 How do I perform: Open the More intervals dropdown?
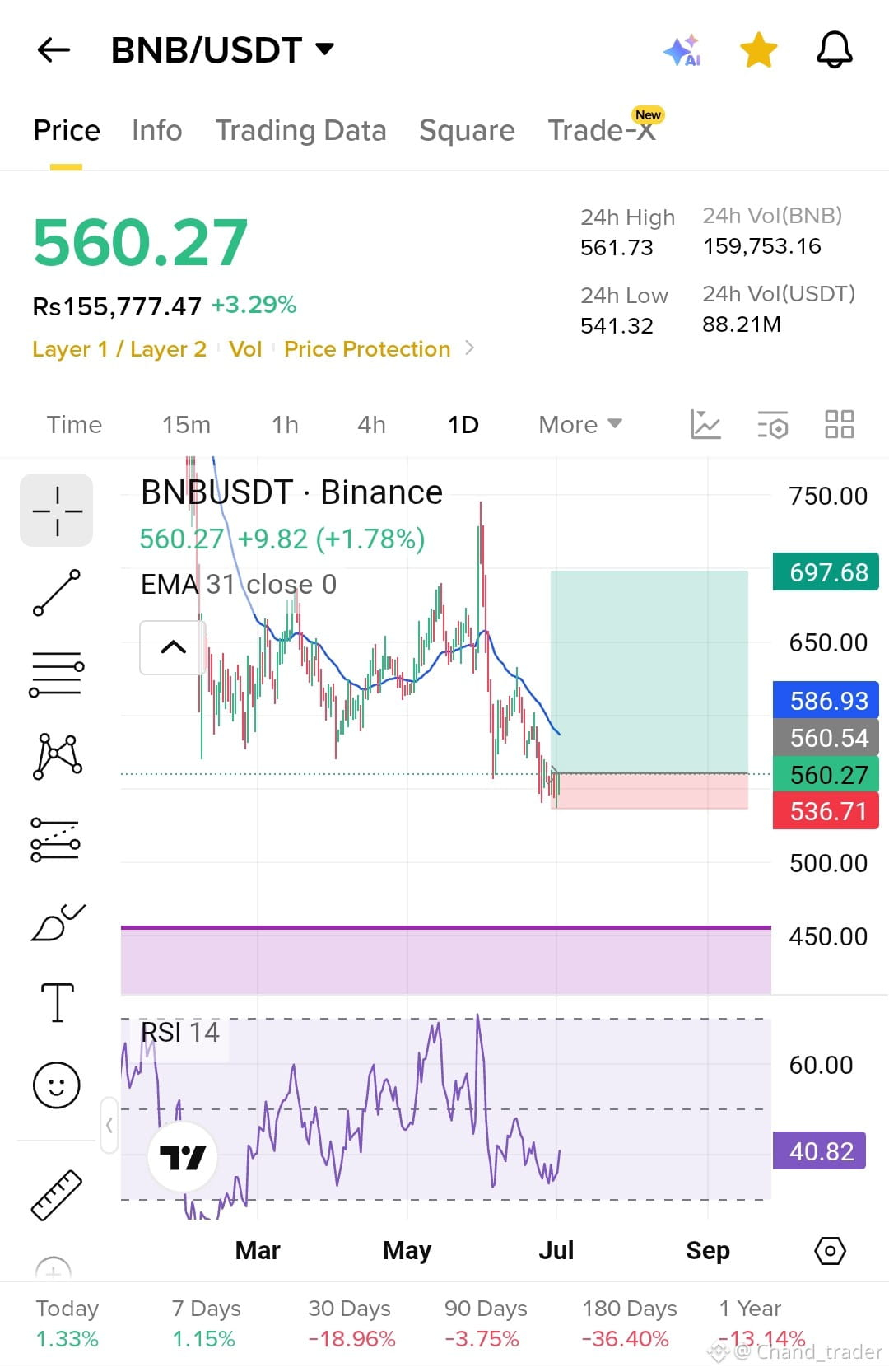(579, 425)
